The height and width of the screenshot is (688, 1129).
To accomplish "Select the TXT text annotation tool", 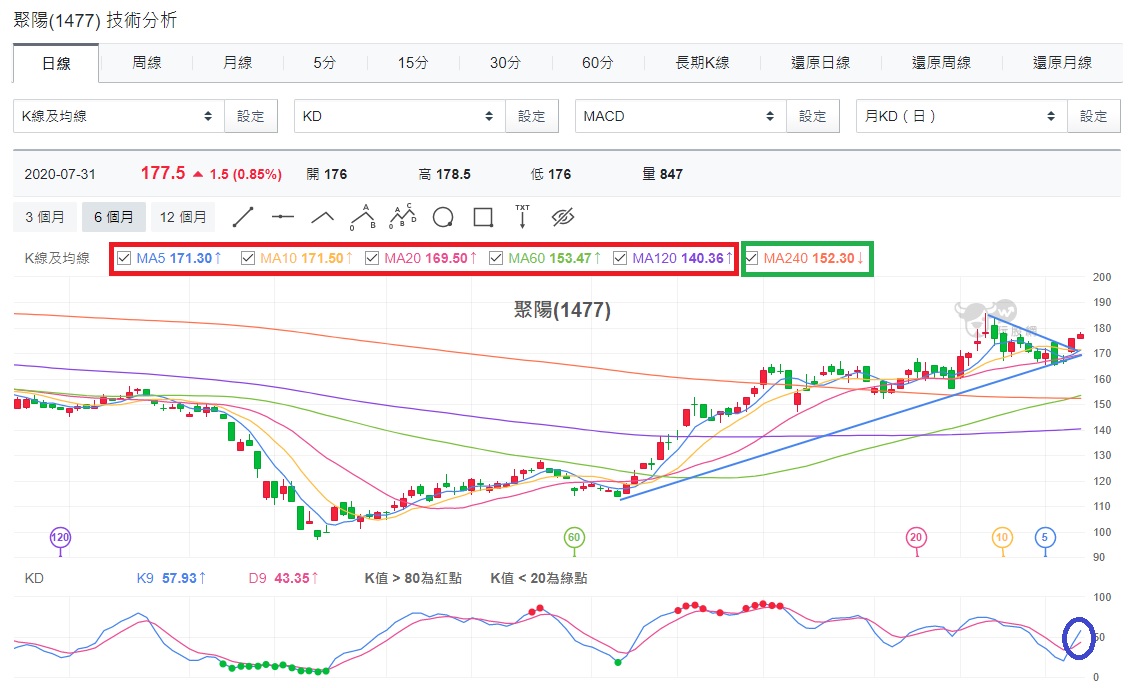I will 522,216.
